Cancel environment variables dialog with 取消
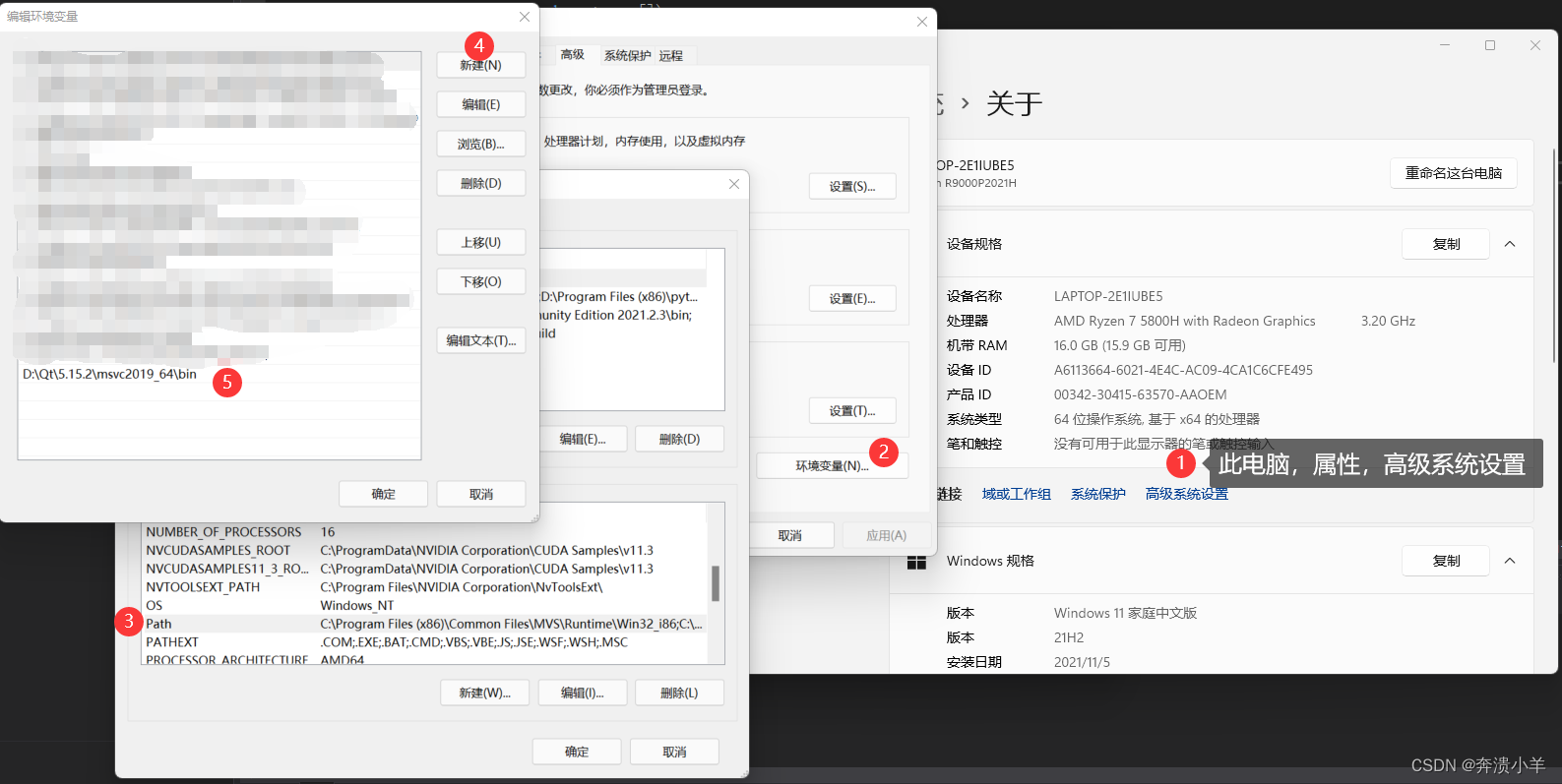Screen dimensions: 1562x784 pyautogui.click(x=674, y=752)
